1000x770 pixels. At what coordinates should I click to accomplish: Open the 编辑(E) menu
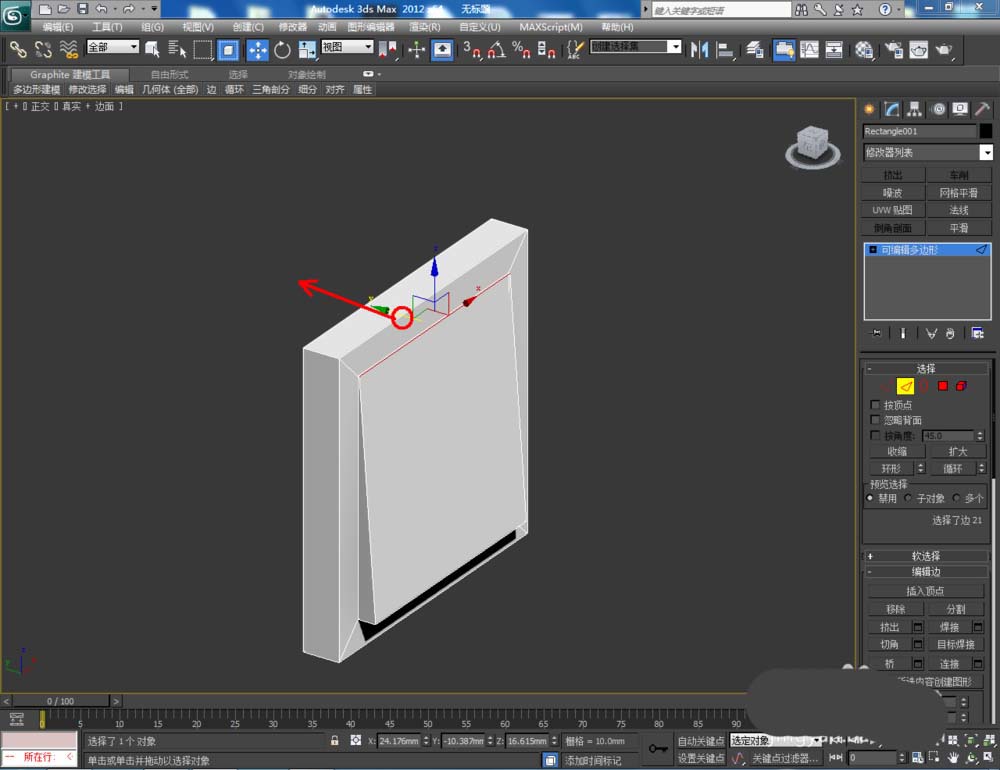point(58,27)
